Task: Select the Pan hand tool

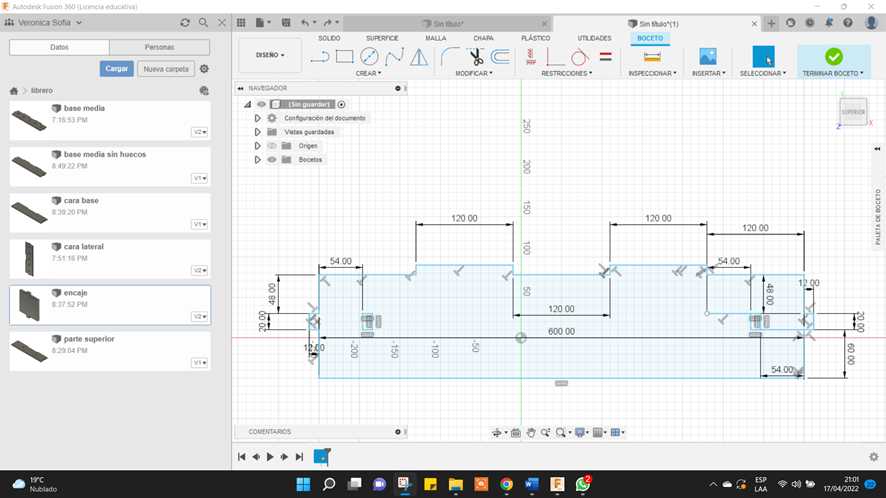Action: [531, 432]
